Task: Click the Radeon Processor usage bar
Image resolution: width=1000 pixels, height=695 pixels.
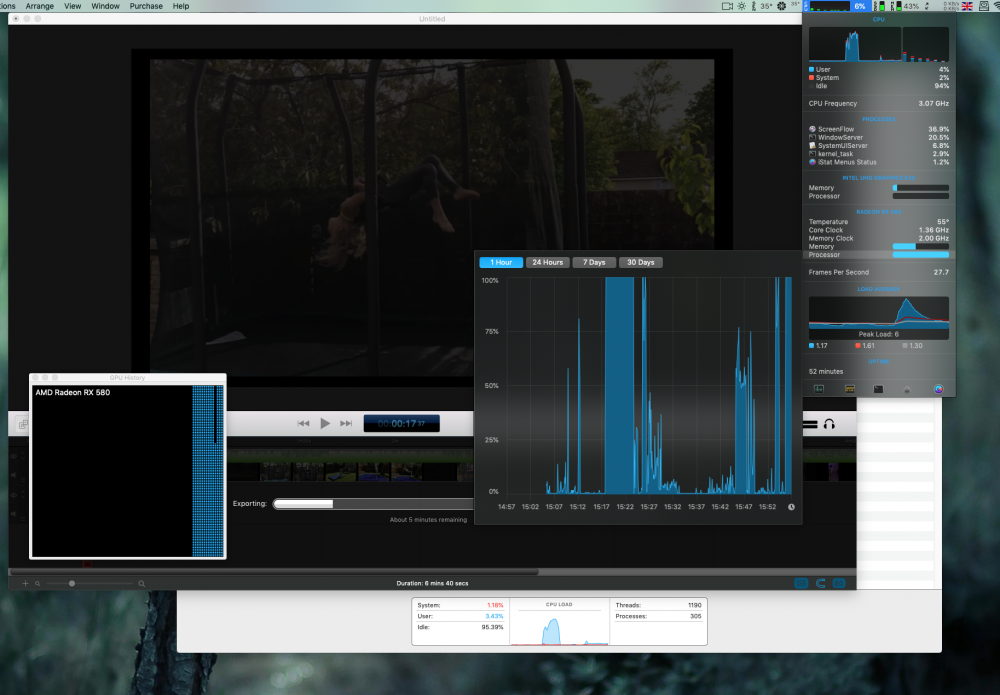Action: (920, 254)
